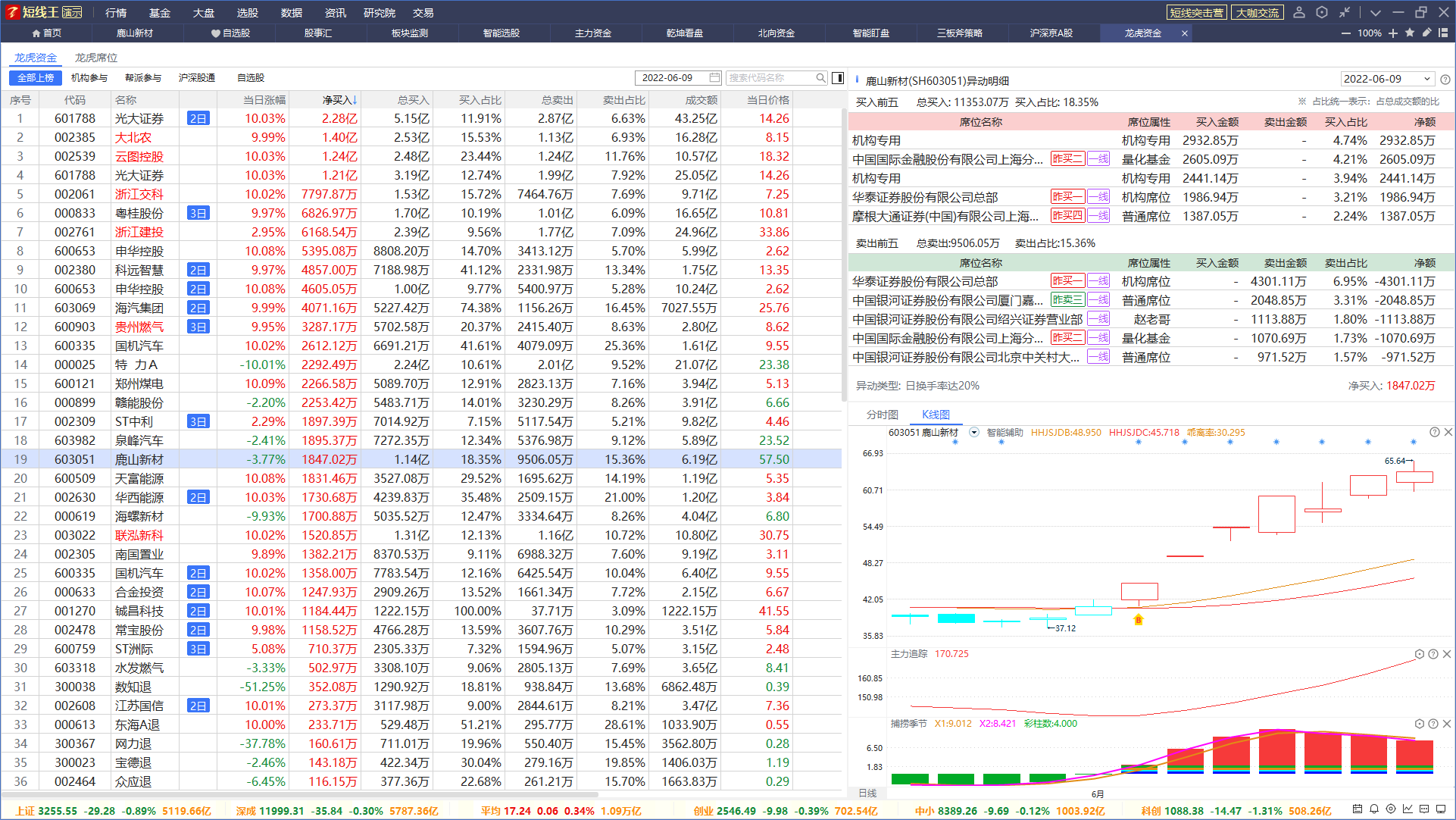The width and height of the screenshot is (1456, 820).
Task: Click the target circle icon in the status bar
Action: pyautogui.click(x=1391, y=809)
